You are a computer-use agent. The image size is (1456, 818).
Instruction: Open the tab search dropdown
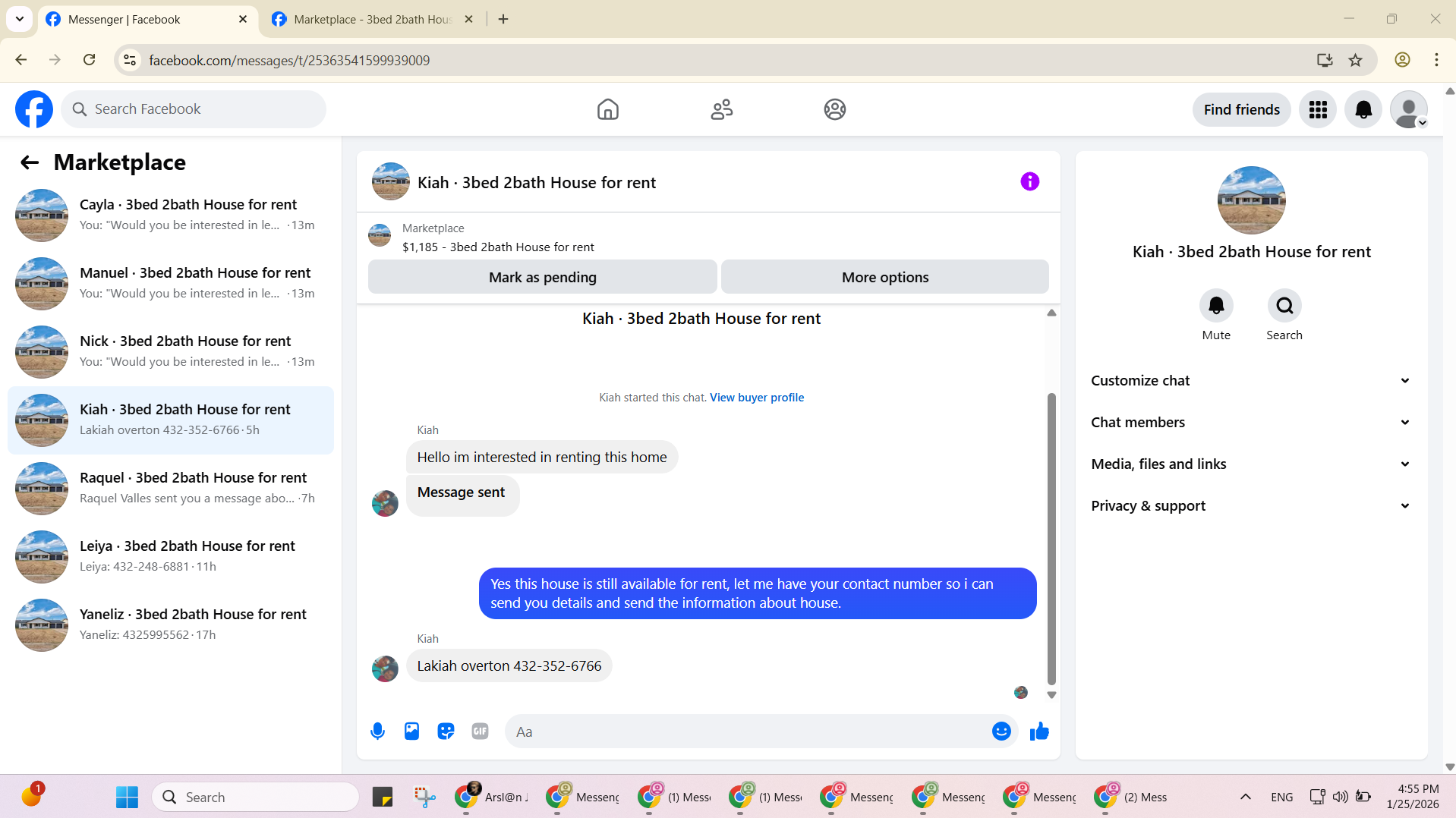tap(20, 19)
